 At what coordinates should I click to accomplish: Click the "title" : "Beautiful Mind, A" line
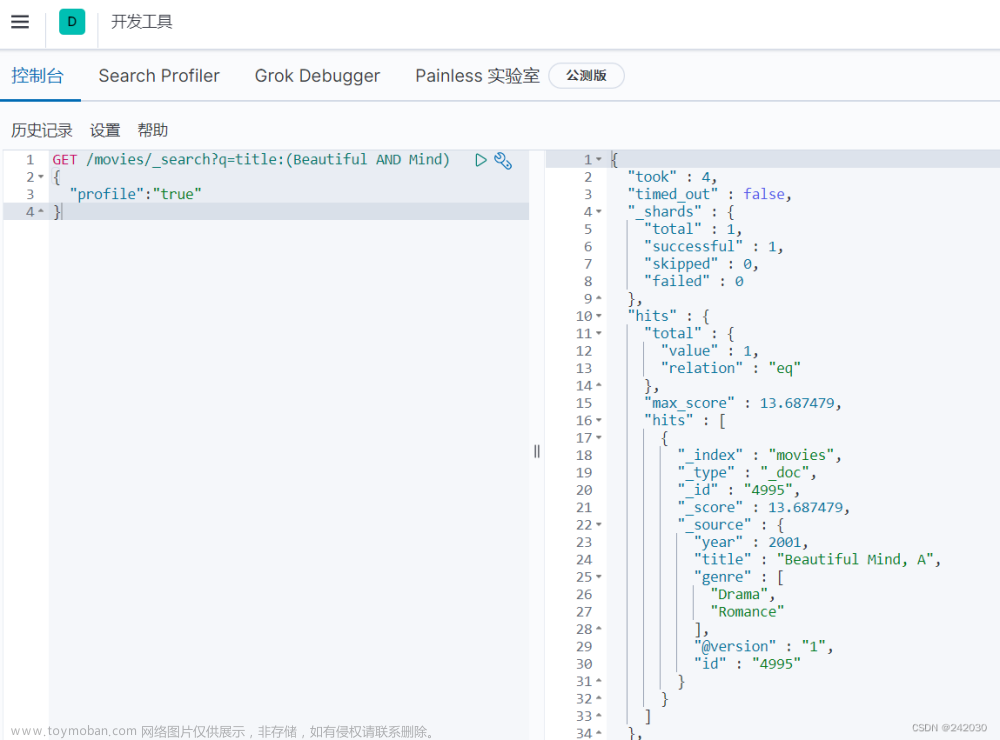[x=817, y=559]
